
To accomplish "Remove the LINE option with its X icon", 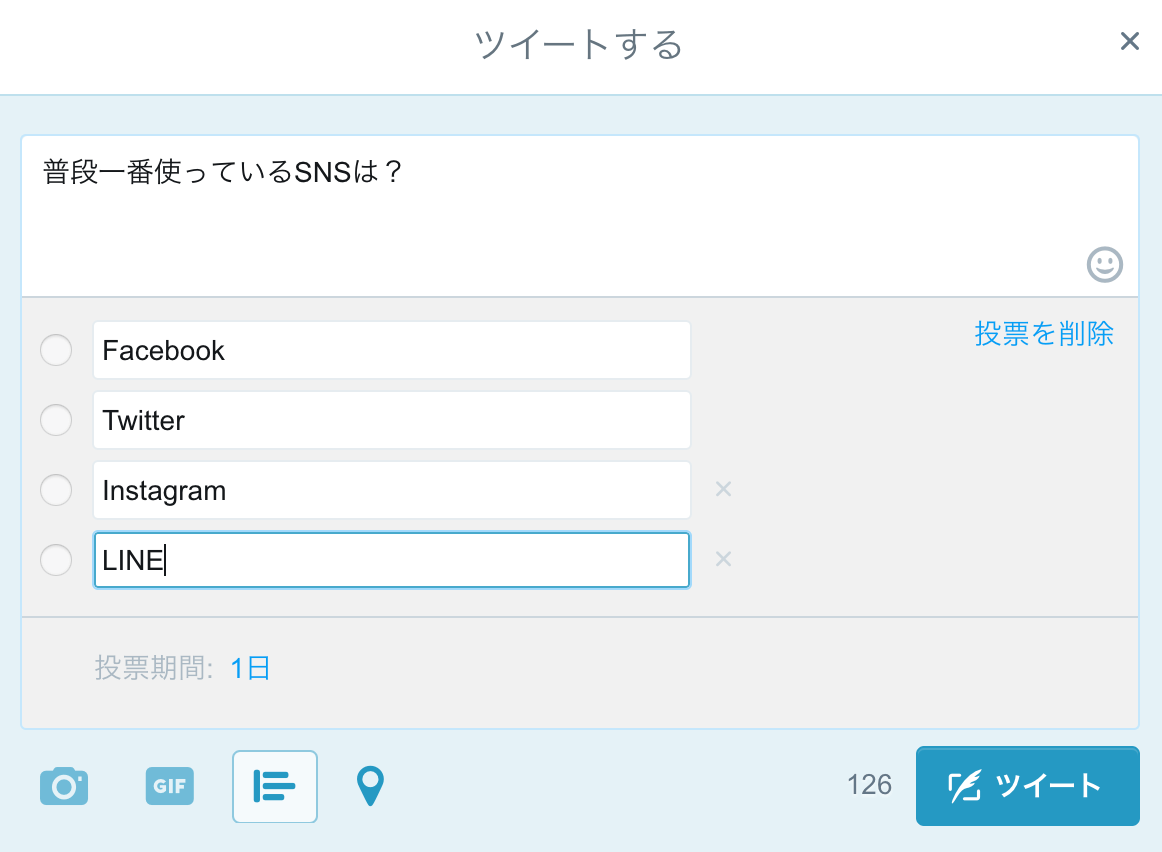I will tap(723, 559).
